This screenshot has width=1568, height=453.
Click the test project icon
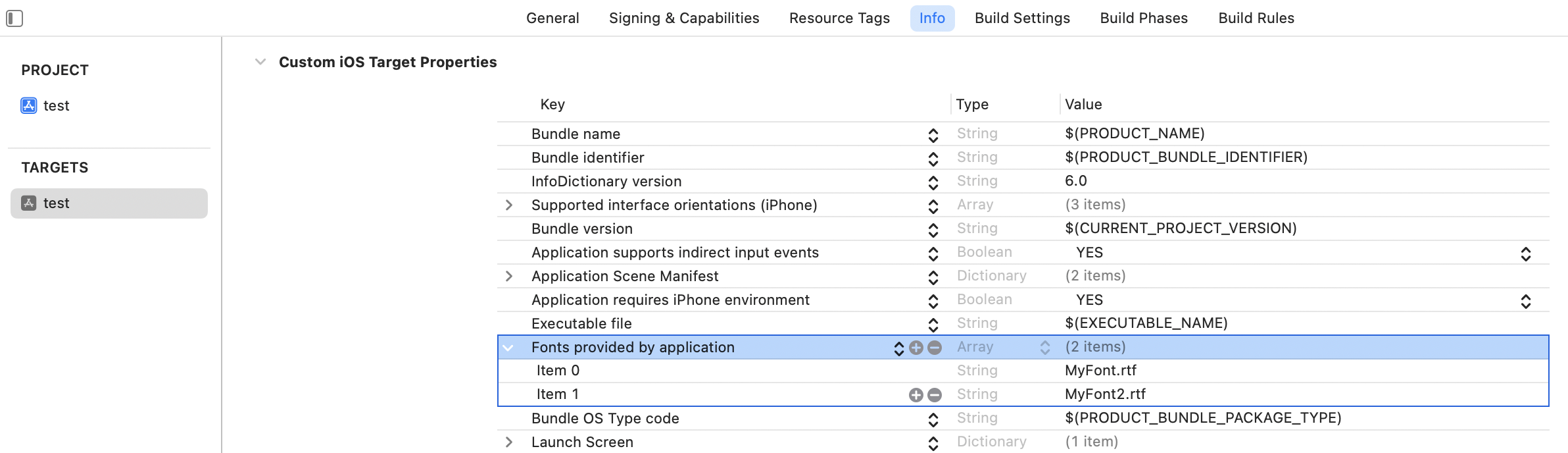coord(29,105)
